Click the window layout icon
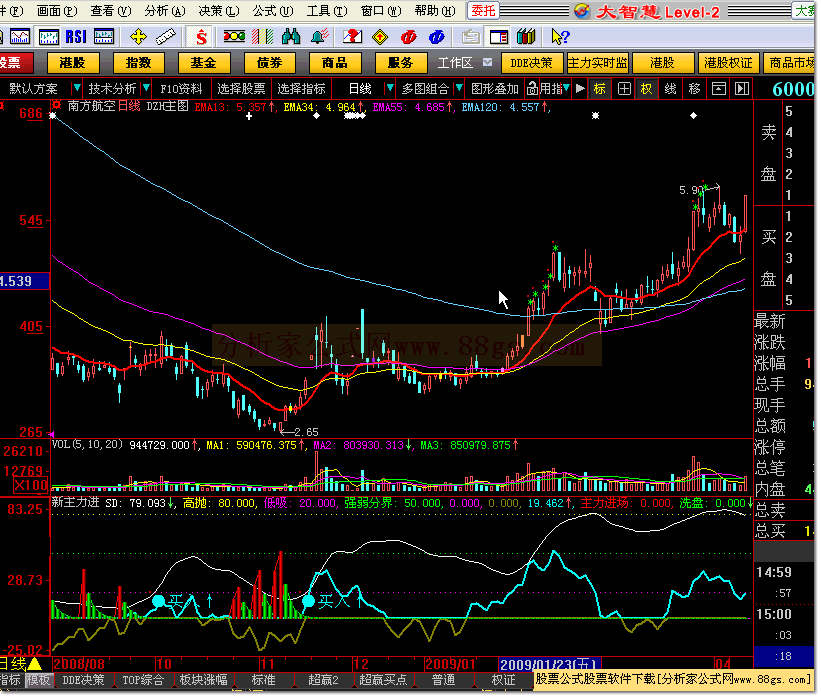The height and width of the screenshot is (697, 821). (498, 37)
